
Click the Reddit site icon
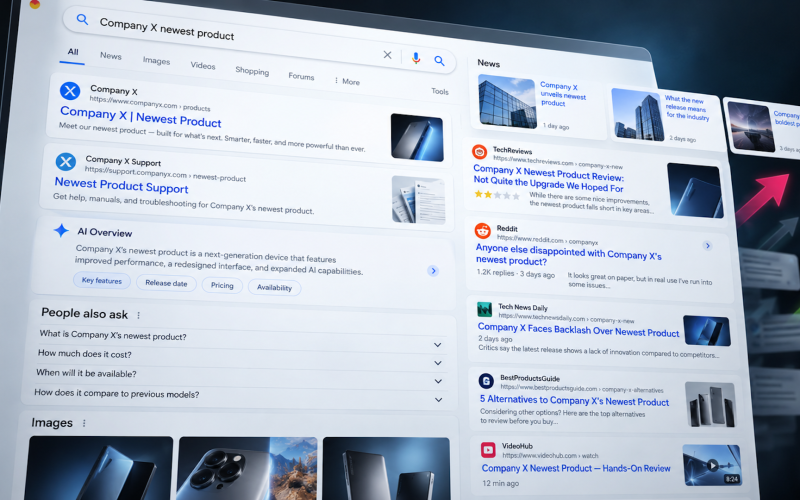pos(482,231)
